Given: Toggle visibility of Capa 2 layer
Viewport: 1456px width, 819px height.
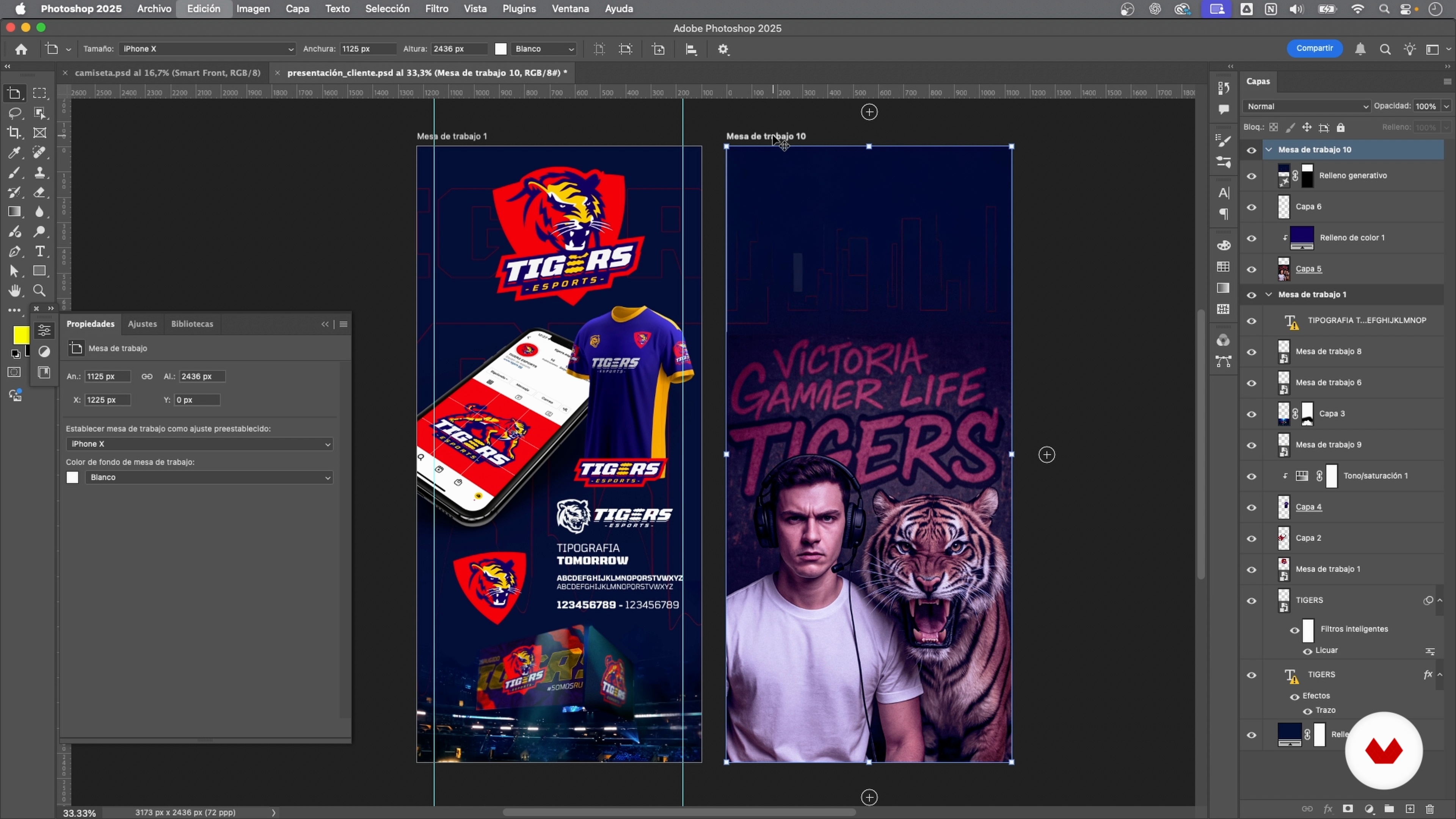Looking at the screenshot, I should (1251, 538).
